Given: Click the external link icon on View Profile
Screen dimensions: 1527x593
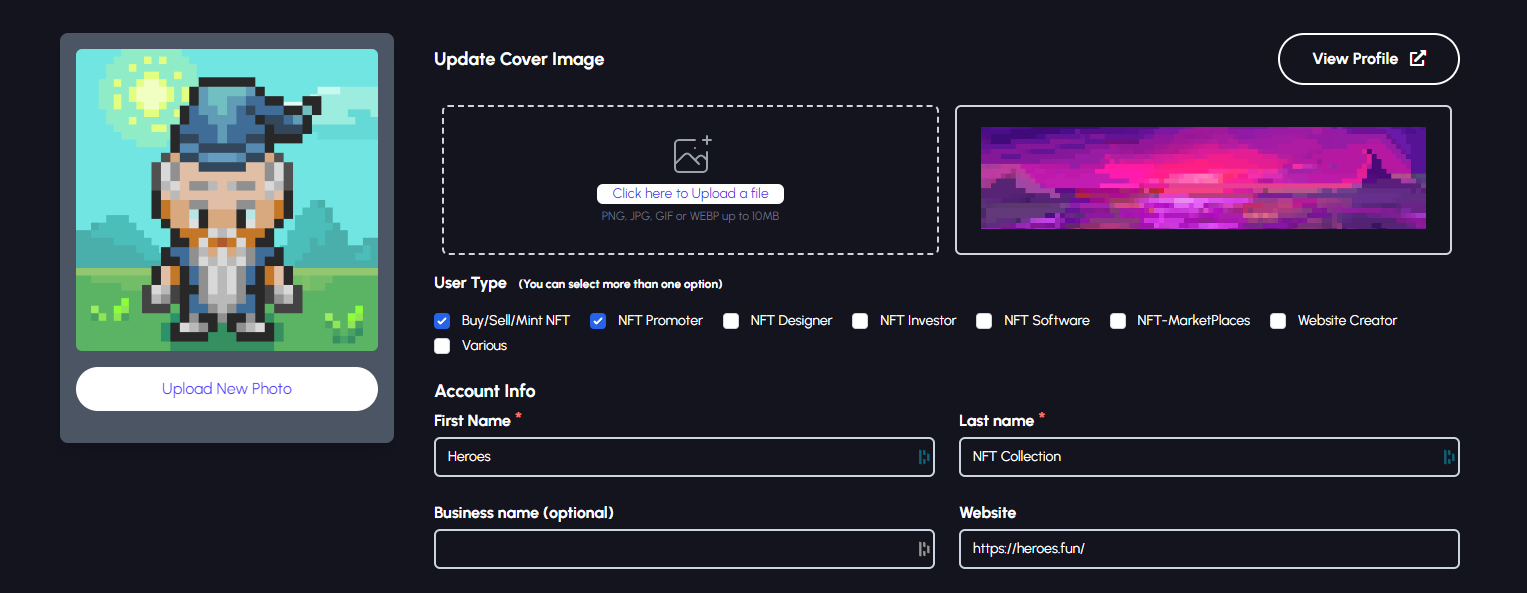Looking at the screenshot, I should point(1418,58).
